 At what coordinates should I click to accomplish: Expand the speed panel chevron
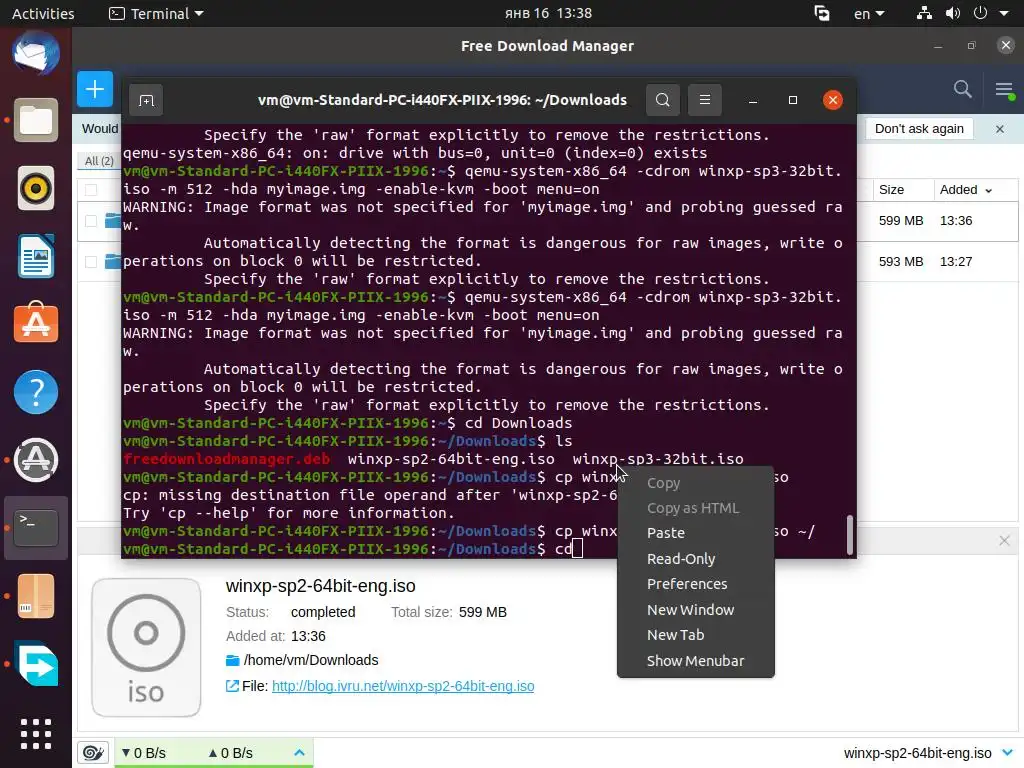299,753
